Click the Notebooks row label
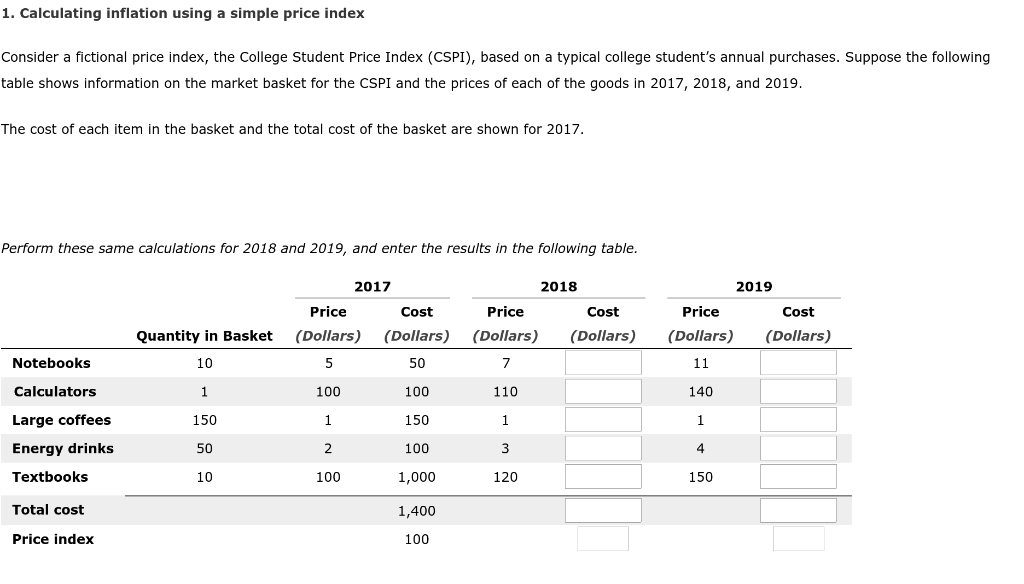The width and height of the screenshot is (1024, 584). pyautogui.click(x=51, y=362)
